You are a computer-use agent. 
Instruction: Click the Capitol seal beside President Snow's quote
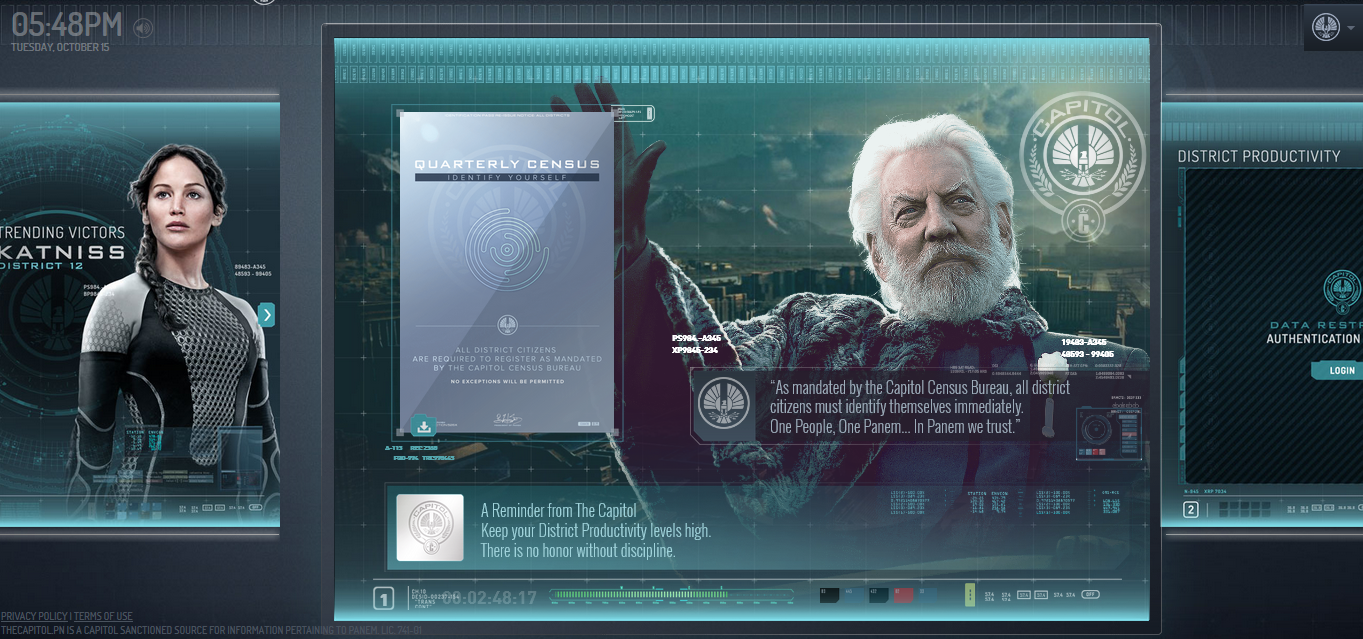[723, 404]
